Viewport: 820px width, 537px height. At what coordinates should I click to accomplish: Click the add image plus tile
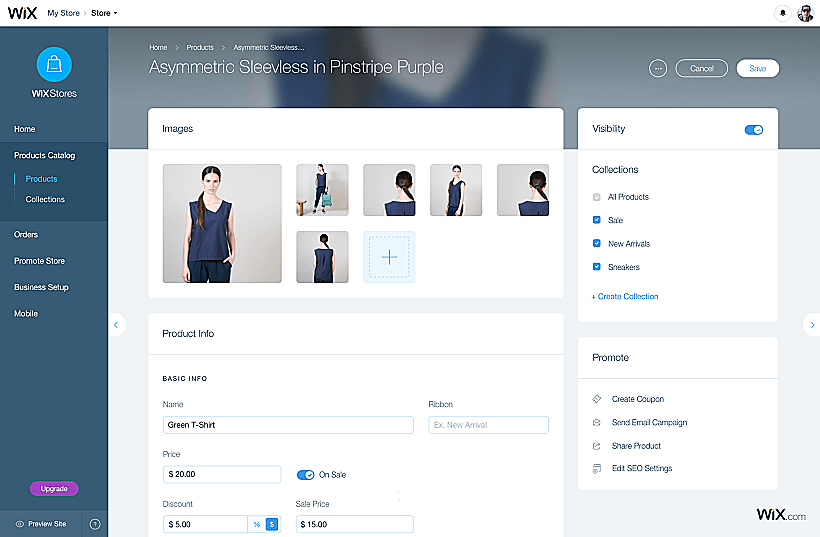389,257
